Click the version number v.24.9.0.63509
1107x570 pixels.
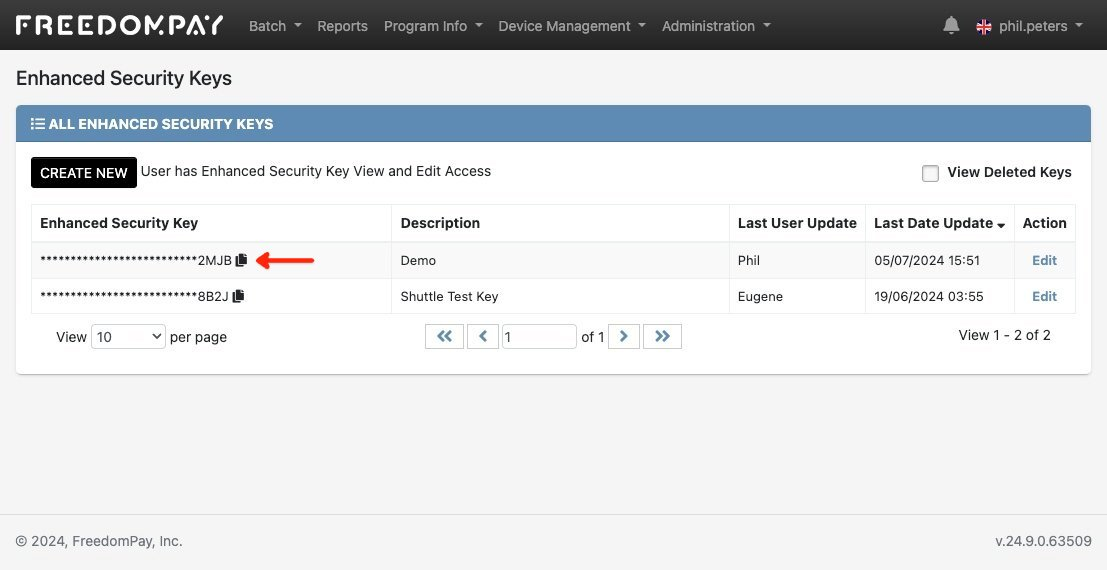(x=1043, y=541)
